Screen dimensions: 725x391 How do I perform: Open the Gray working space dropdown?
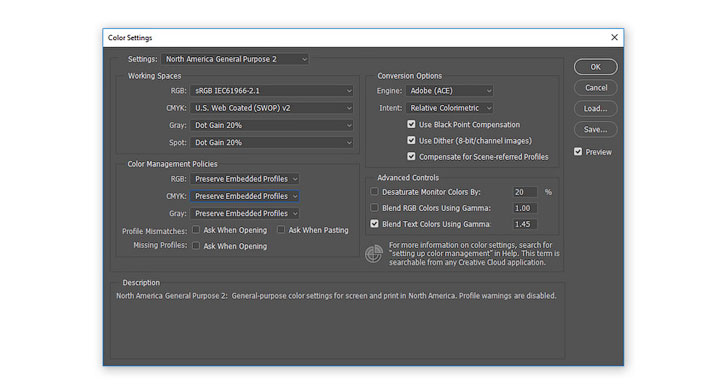pos(272,125)
